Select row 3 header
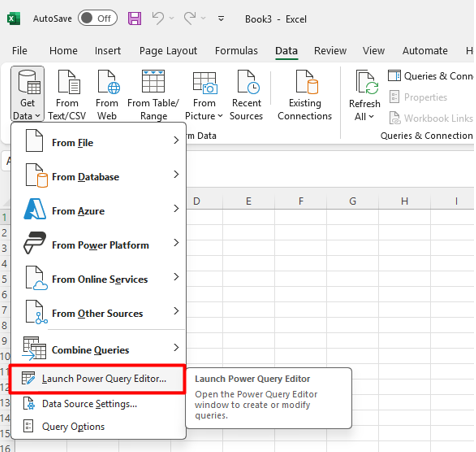476x452 pixels. coord(5,248)
